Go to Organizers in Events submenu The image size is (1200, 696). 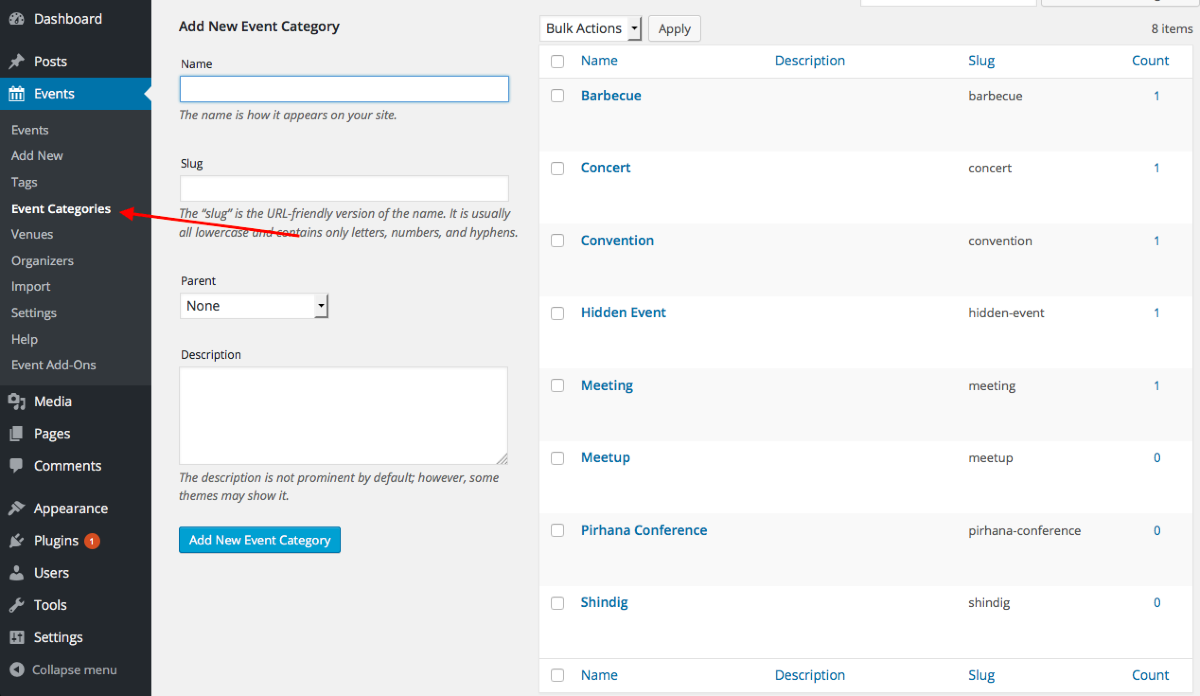point(42,260)
